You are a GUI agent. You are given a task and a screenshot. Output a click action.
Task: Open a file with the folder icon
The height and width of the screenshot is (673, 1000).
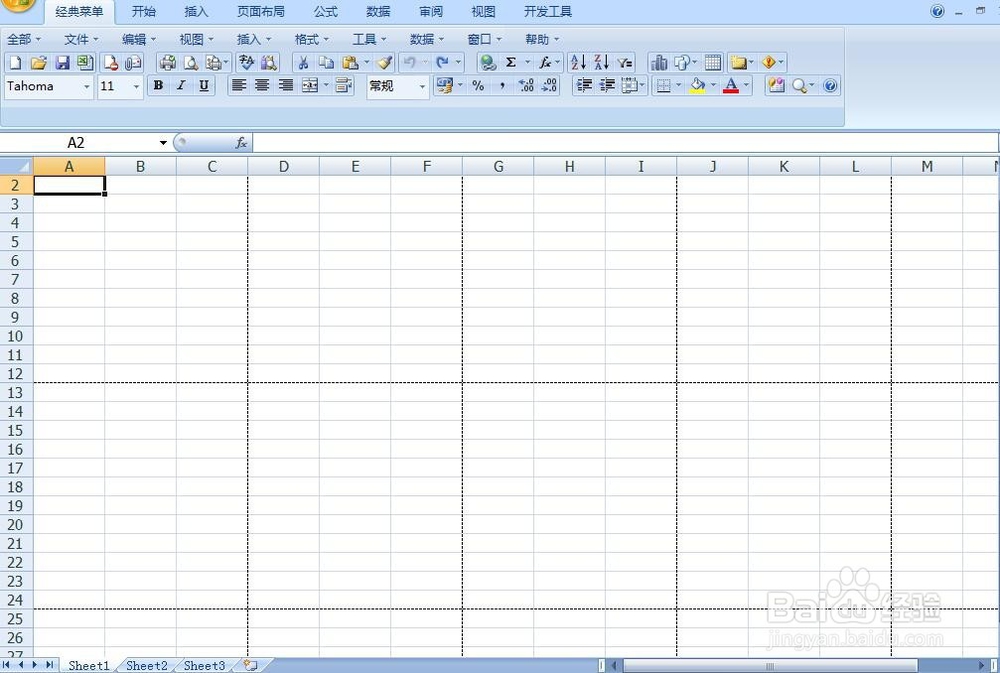39,63
